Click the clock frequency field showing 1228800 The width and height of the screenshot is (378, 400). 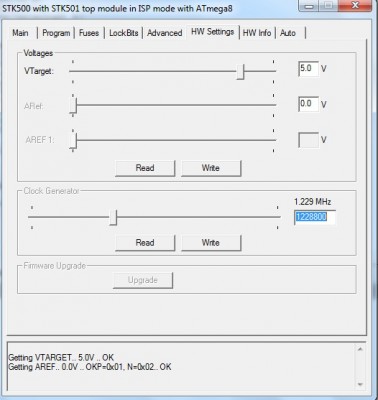[315, 217]
